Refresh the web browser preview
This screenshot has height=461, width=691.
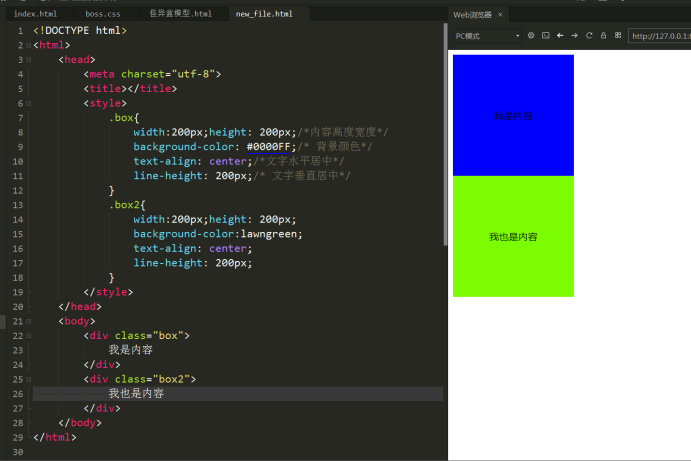589,36
